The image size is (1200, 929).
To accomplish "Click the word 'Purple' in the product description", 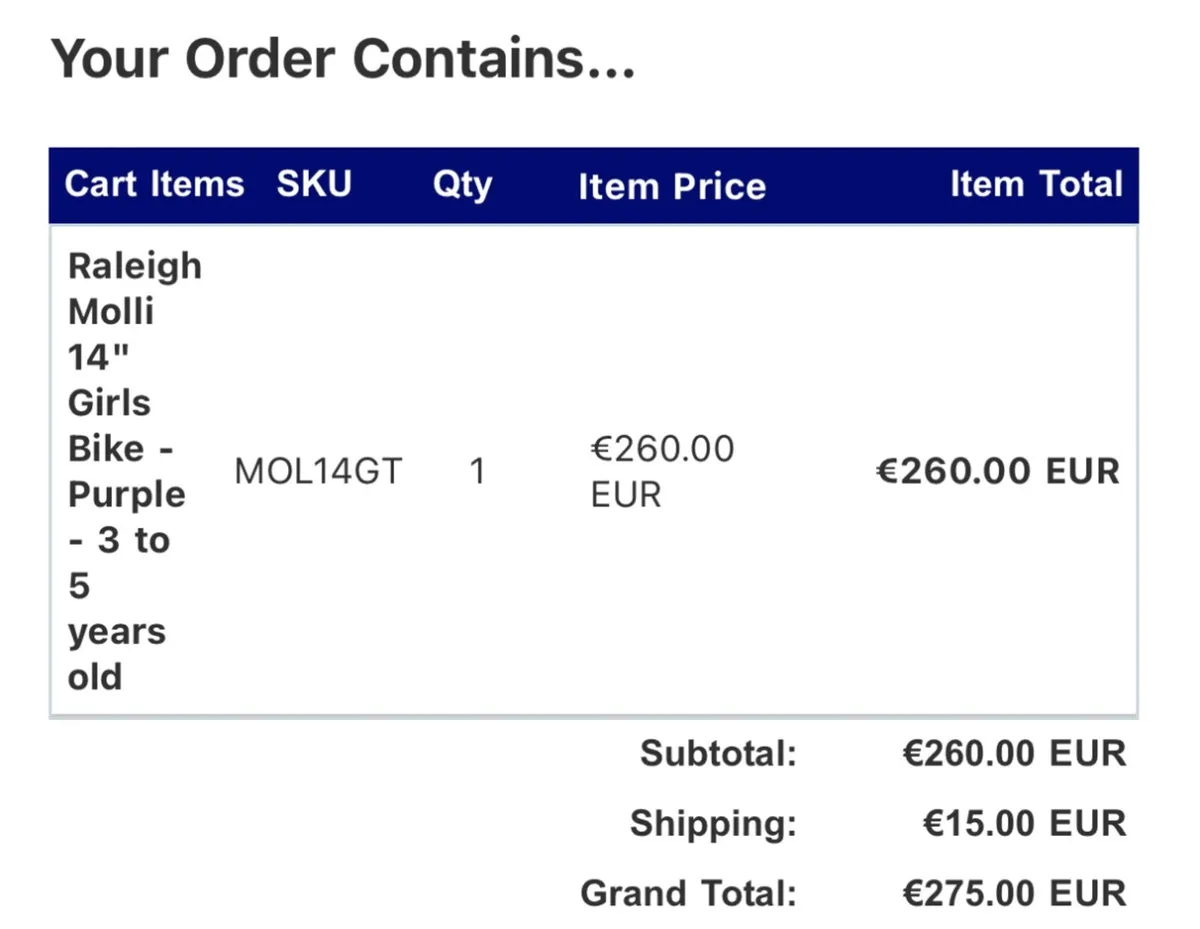I will point(126,495).
